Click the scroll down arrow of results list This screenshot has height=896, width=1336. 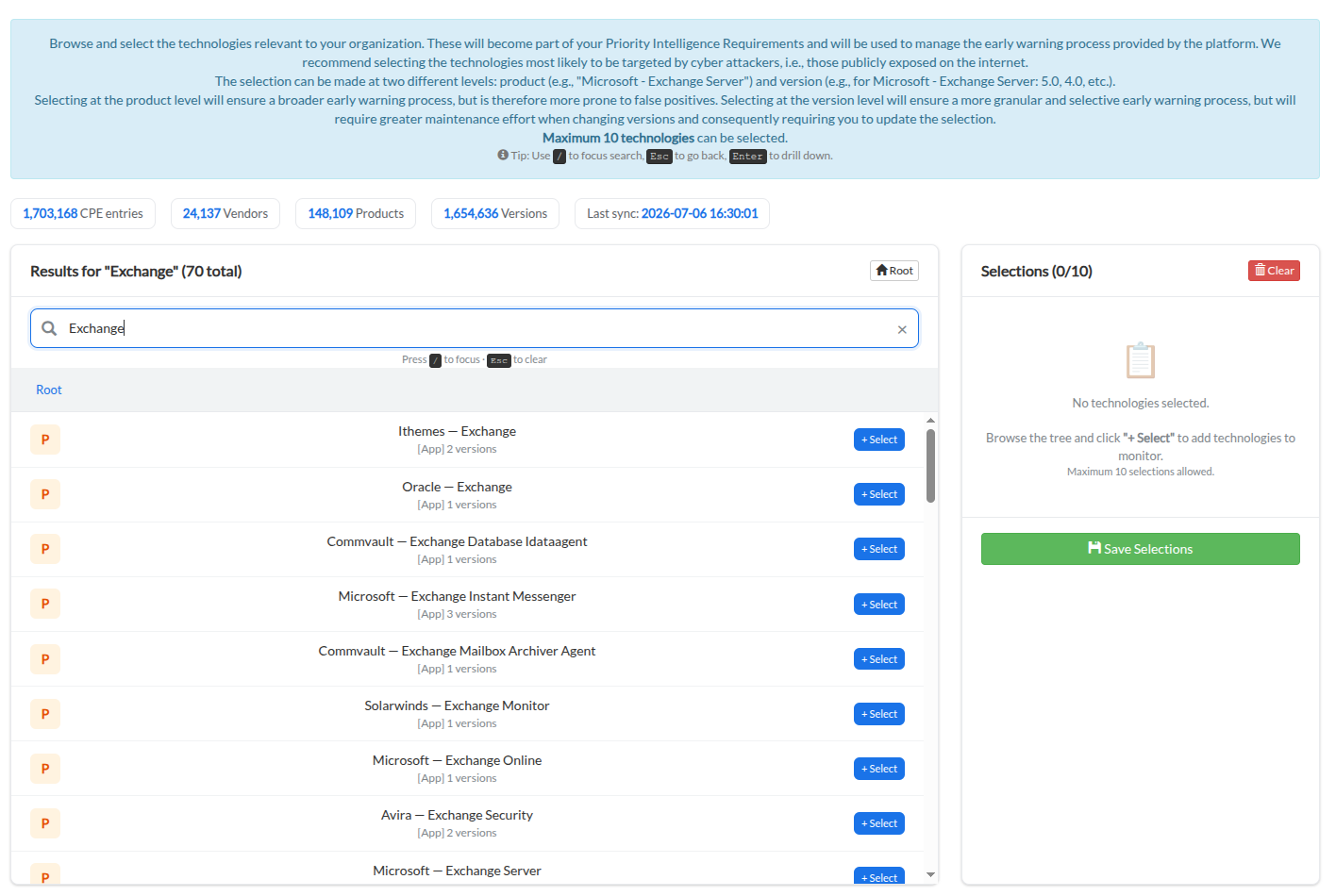pyautogui.click(x=930, y=874)
